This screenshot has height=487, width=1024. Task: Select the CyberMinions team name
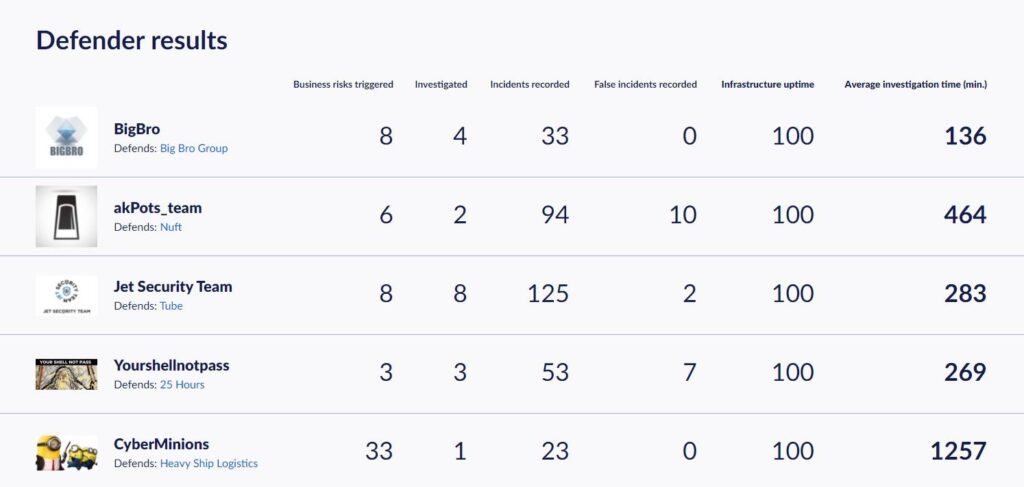pos(162,444)
